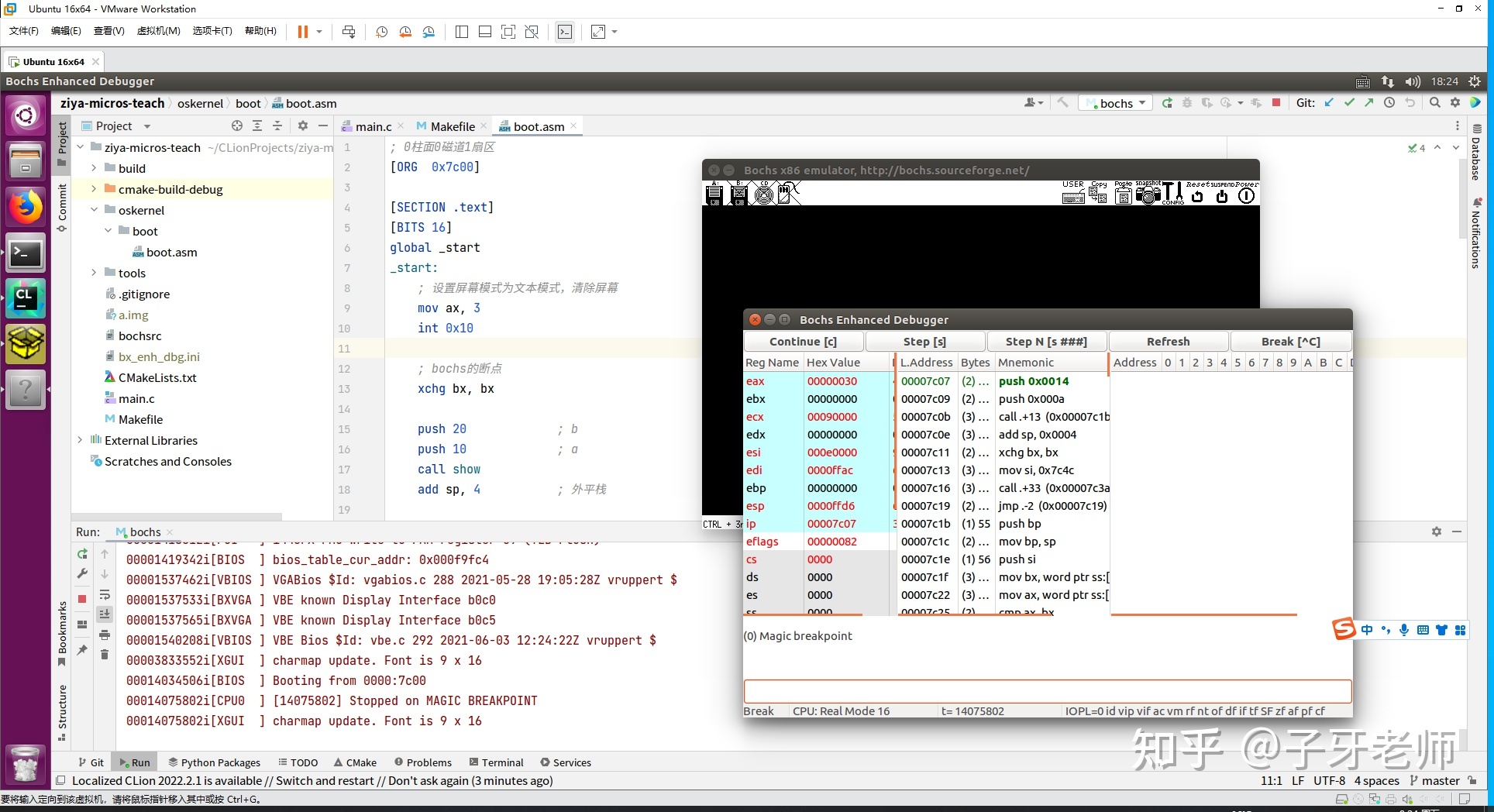1494x812 pixels.
Task: Toggle scroll to end in Run console
Action: (105, 614)
